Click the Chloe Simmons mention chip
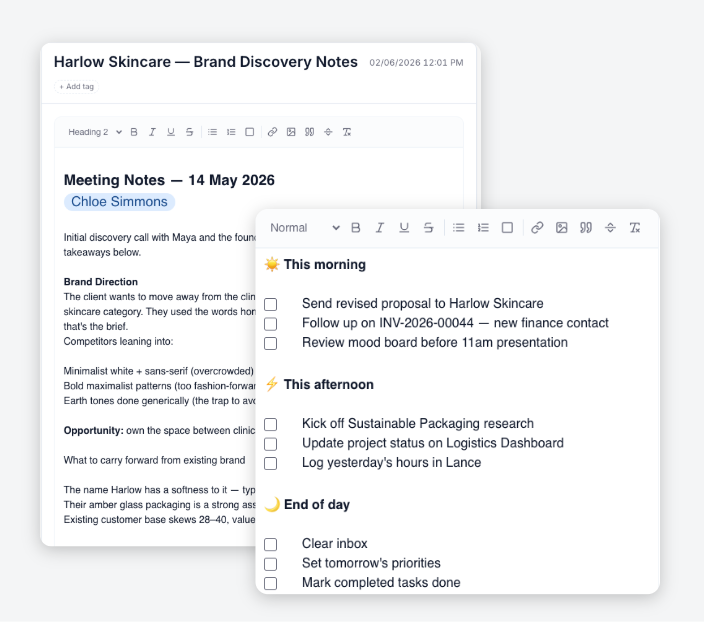This screenshot has height=622, width=704. [119, 202]
